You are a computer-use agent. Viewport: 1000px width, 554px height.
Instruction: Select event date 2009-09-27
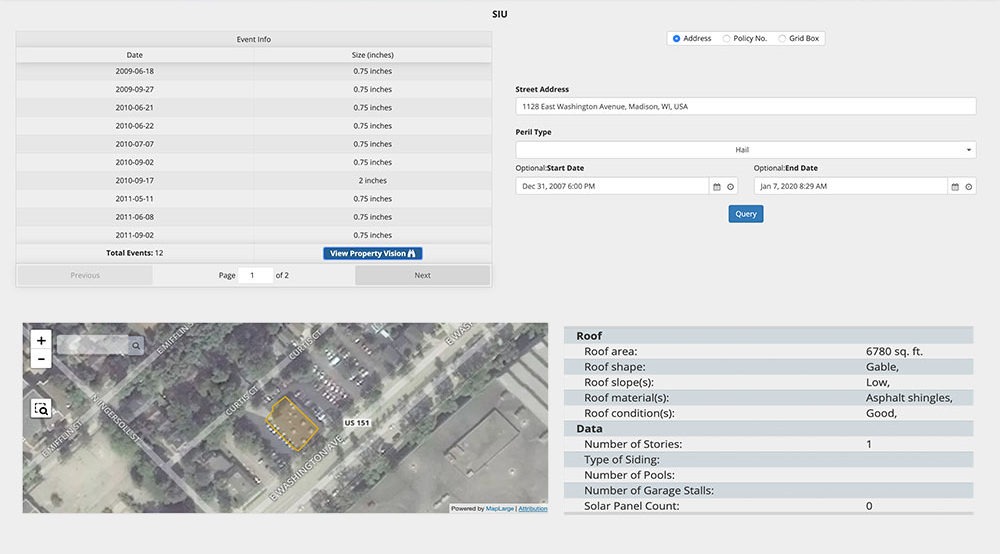point(135,89)
